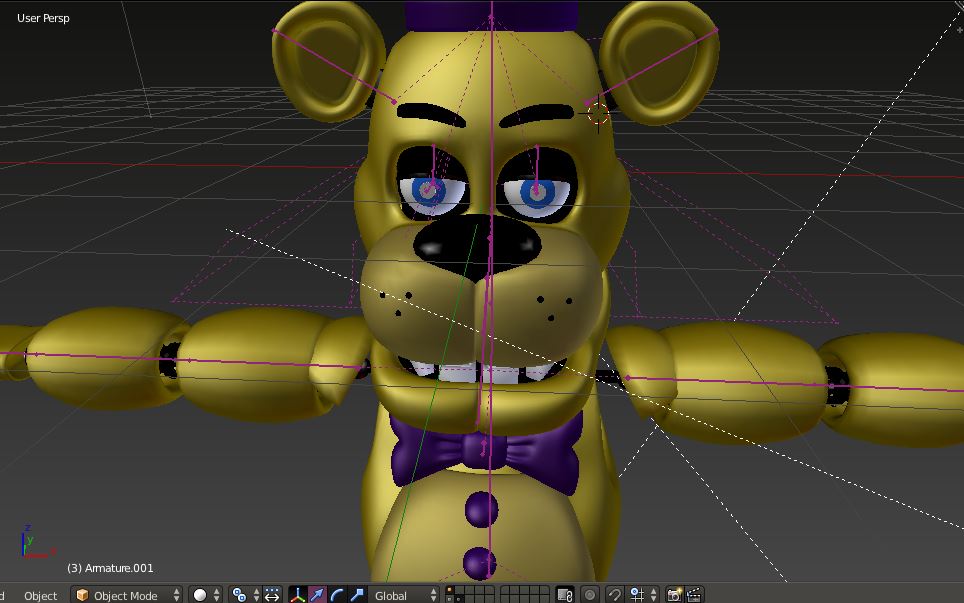Image resolution: width=964 pixels, height=603 pixels.
Task: Click the 3D cursor near the right eyebrow
Action: coord(598,114)
